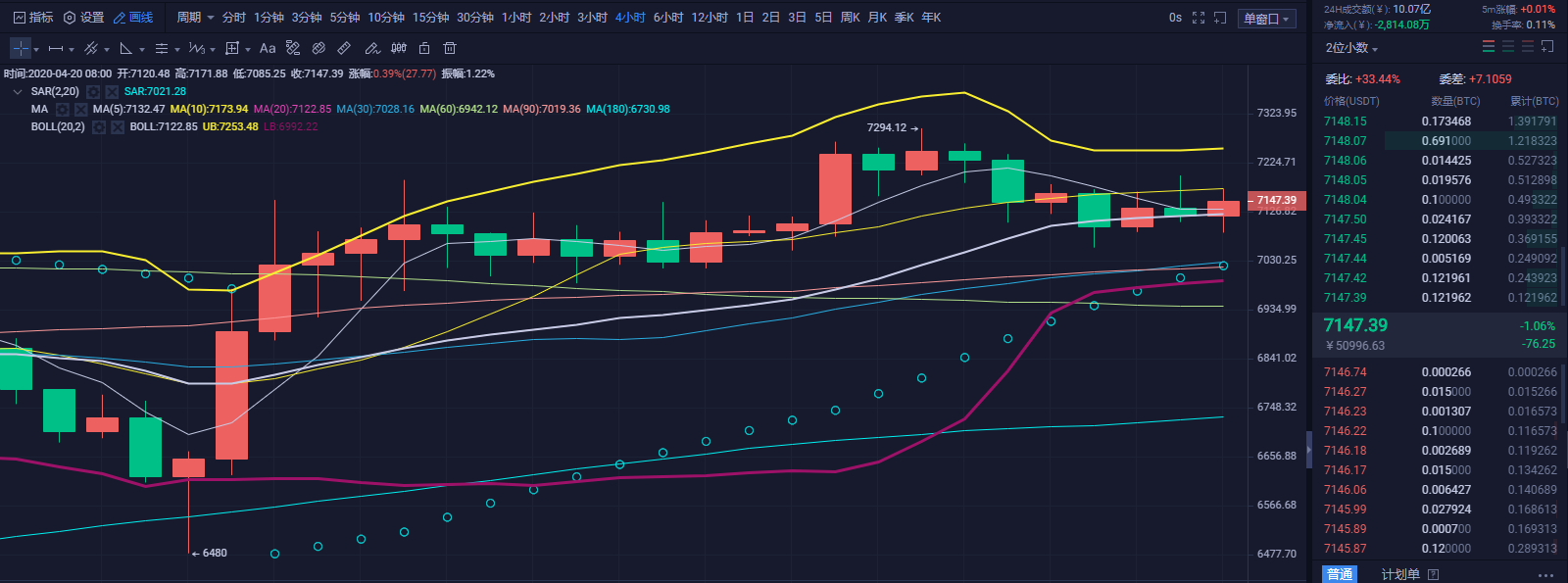1568x583 pixels.
Task: Select the ruler measurement tool
Action: click(344, 48)
